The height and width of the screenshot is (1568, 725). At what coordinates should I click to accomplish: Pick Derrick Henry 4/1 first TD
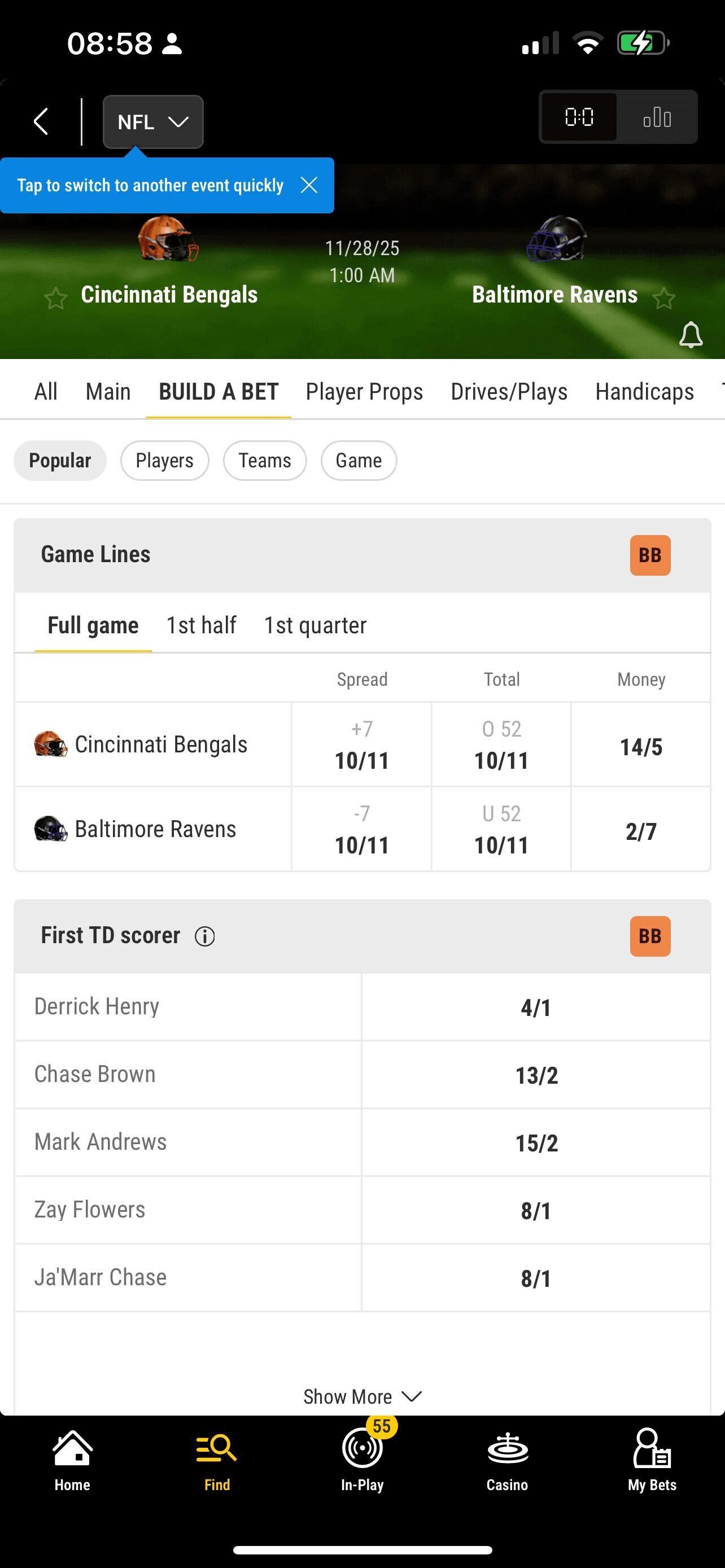click(x=536, y=1008)
